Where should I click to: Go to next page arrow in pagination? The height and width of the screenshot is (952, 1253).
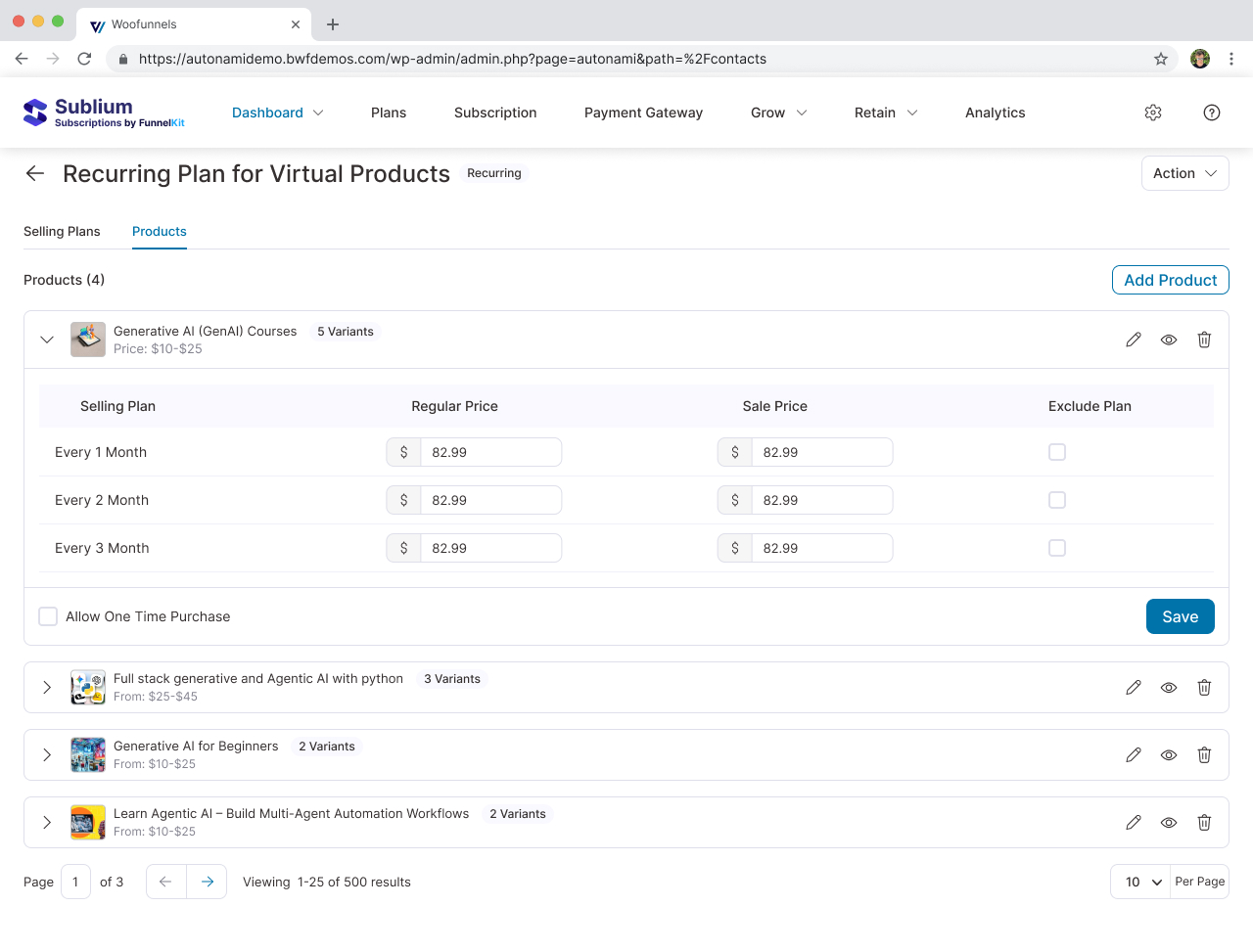coord(208,882)
